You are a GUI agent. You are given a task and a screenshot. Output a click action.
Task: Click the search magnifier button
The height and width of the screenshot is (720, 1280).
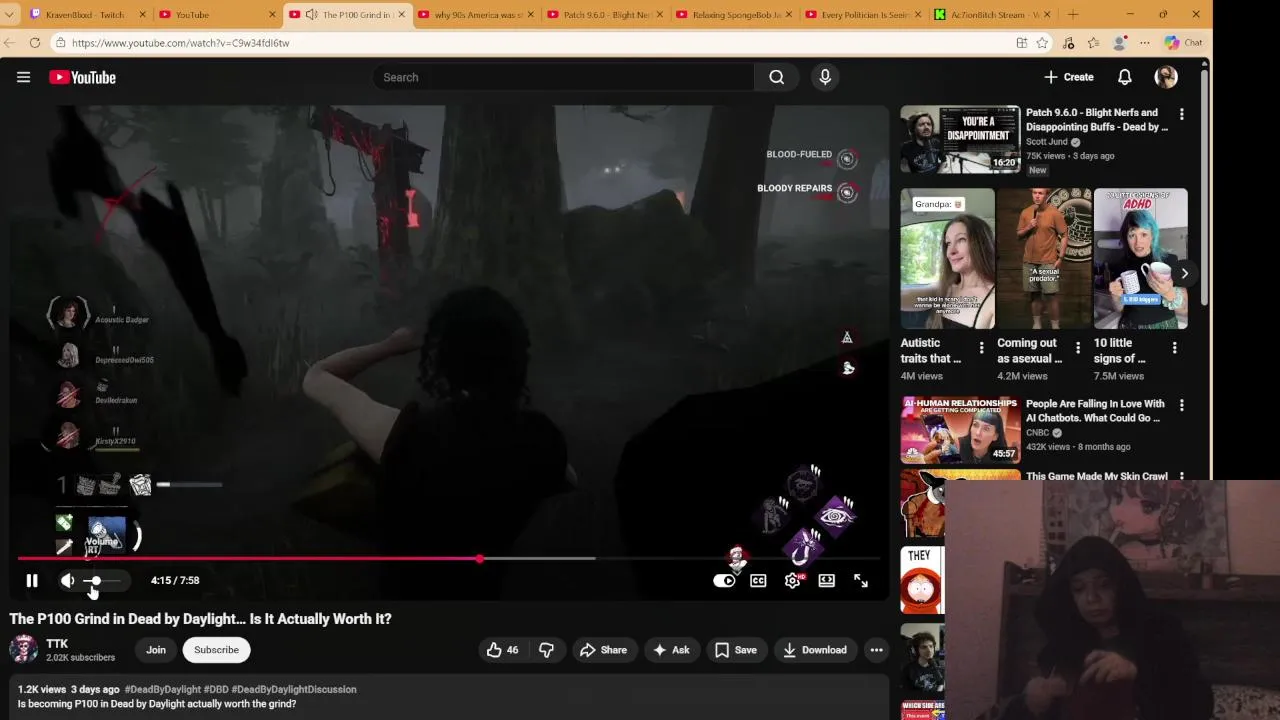pos(776,77)
